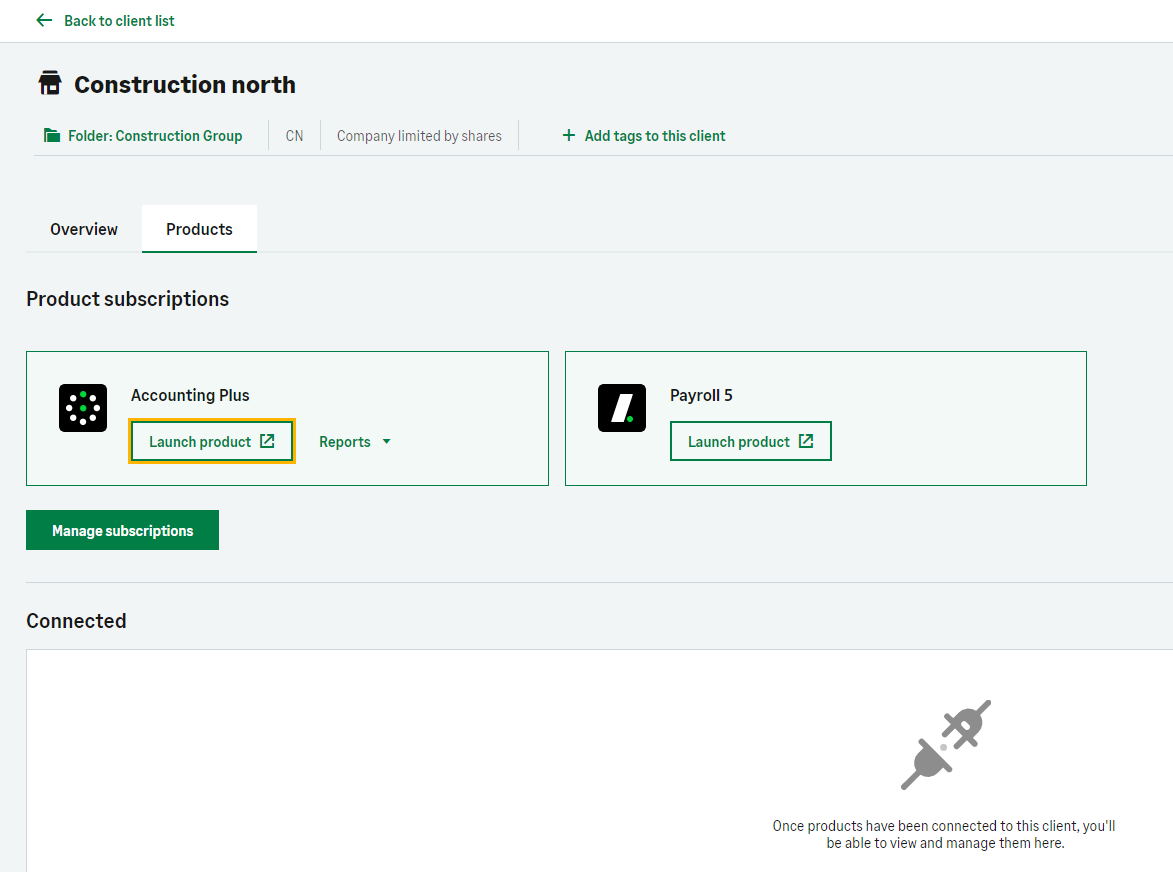
Task: Click the back arrow icon
Action: pyautogui.click(x=43, y=20)
